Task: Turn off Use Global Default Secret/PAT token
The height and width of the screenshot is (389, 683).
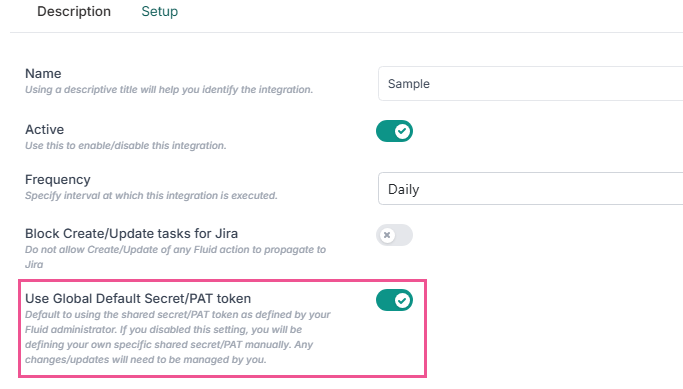Action: tap(394, 300)
